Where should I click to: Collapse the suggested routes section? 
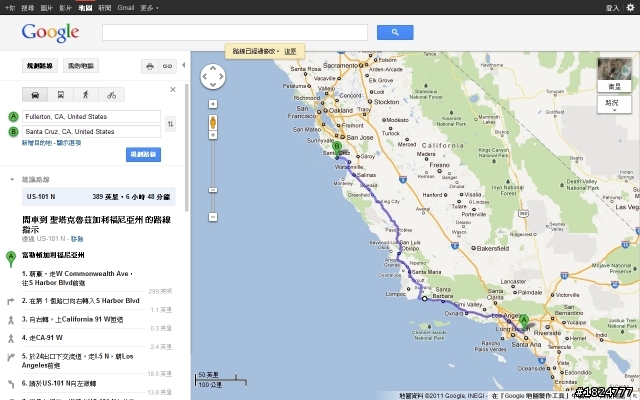tap(12, 179)
